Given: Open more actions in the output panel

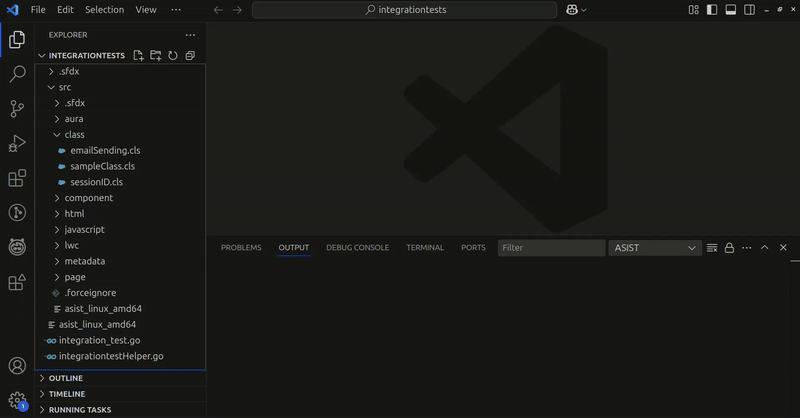Looking at the screenshot, I should click(x=746, y=248).
